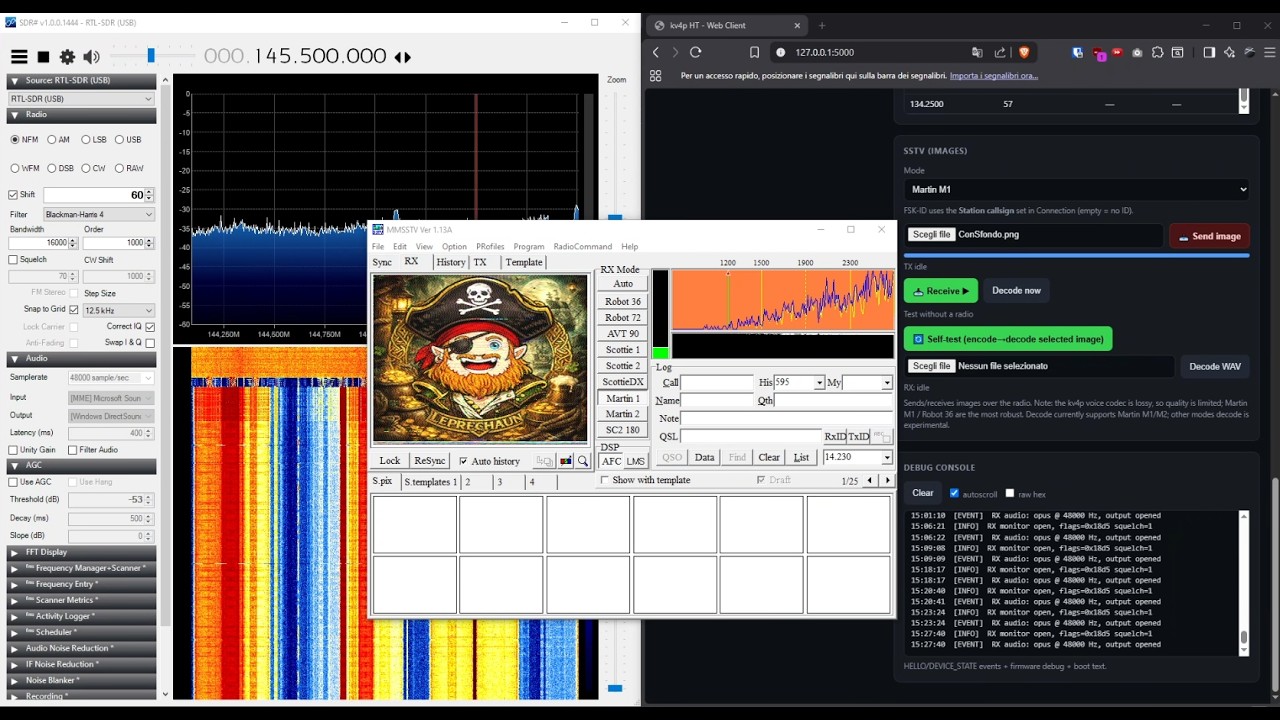Select the USB demodulation mode
The image size is (1280, 720).
(128, 140)
